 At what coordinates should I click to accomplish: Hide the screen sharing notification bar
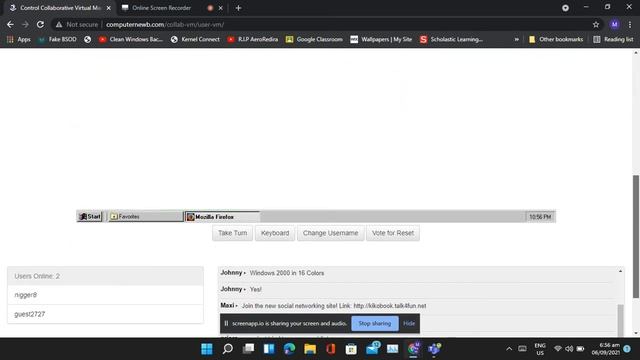[409, 323]
